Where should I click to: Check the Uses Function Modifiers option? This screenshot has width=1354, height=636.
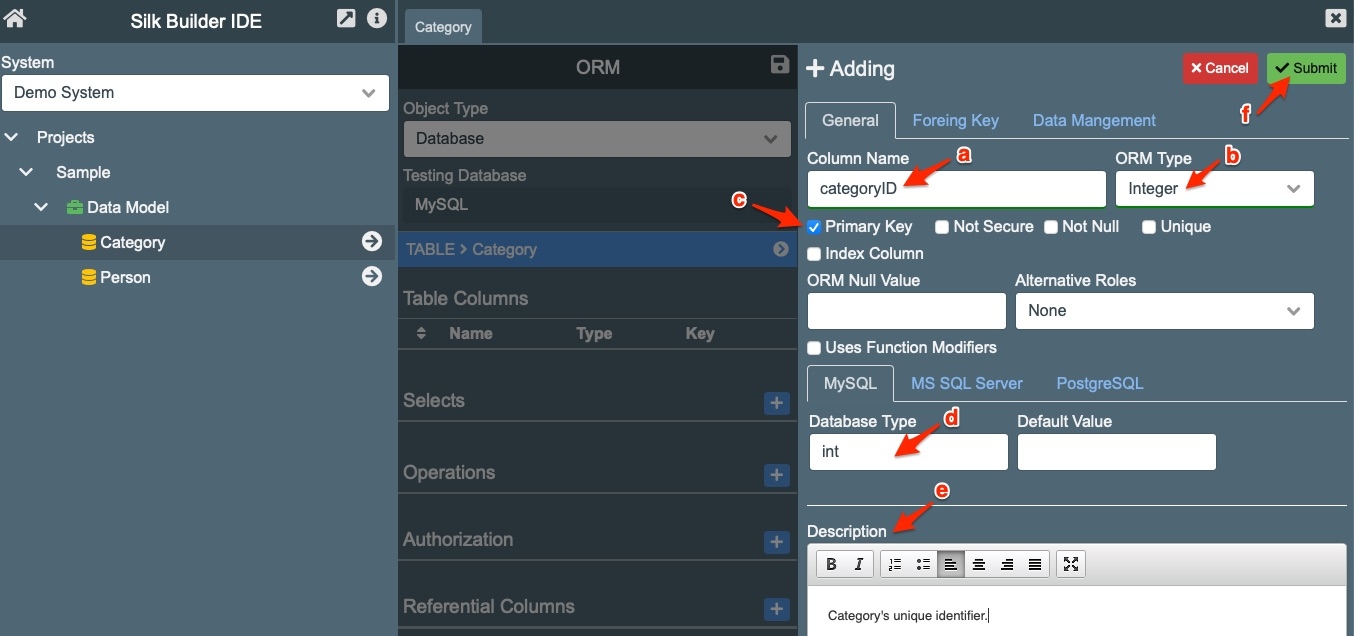[814, 348]
